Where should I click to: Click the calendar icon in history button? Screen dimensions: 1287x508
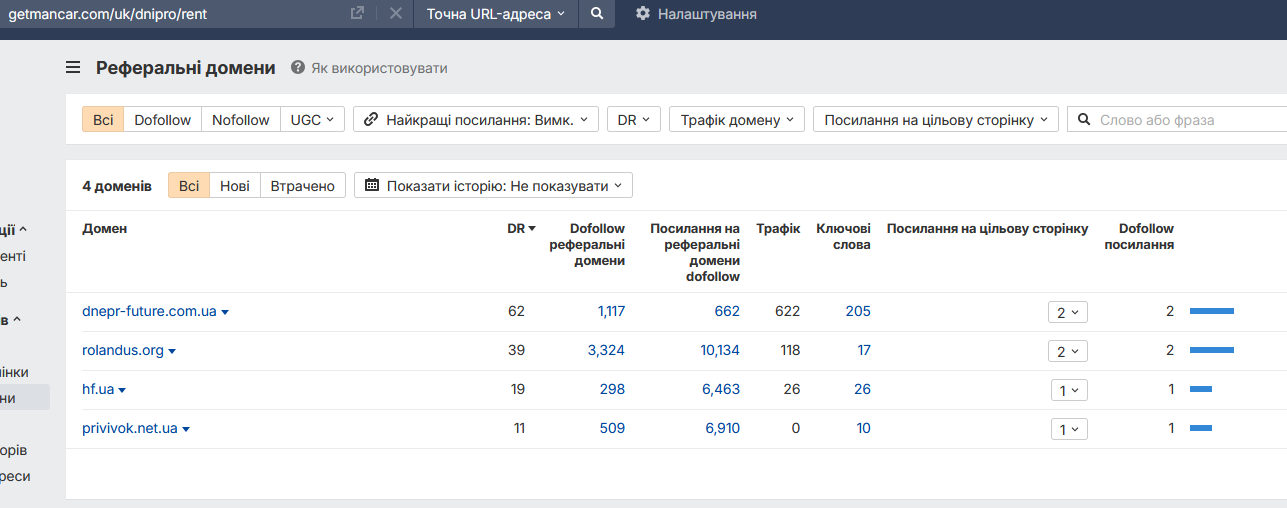pos(372,186)
